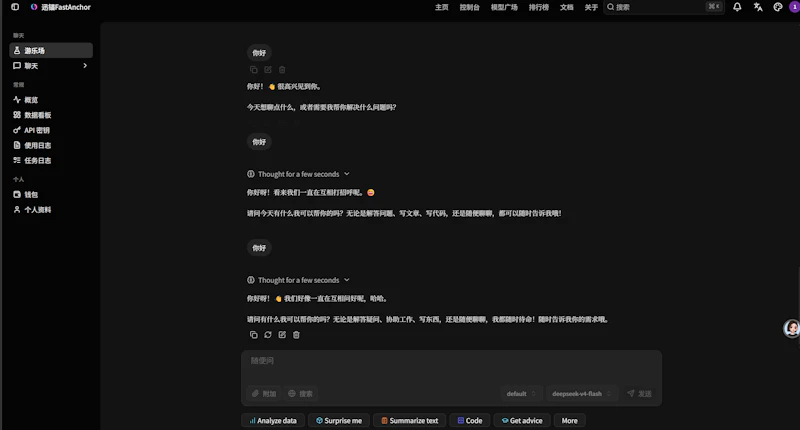Go to 关于 in the top navigation
The image size is (800, 430).
[x=591, y=7]
